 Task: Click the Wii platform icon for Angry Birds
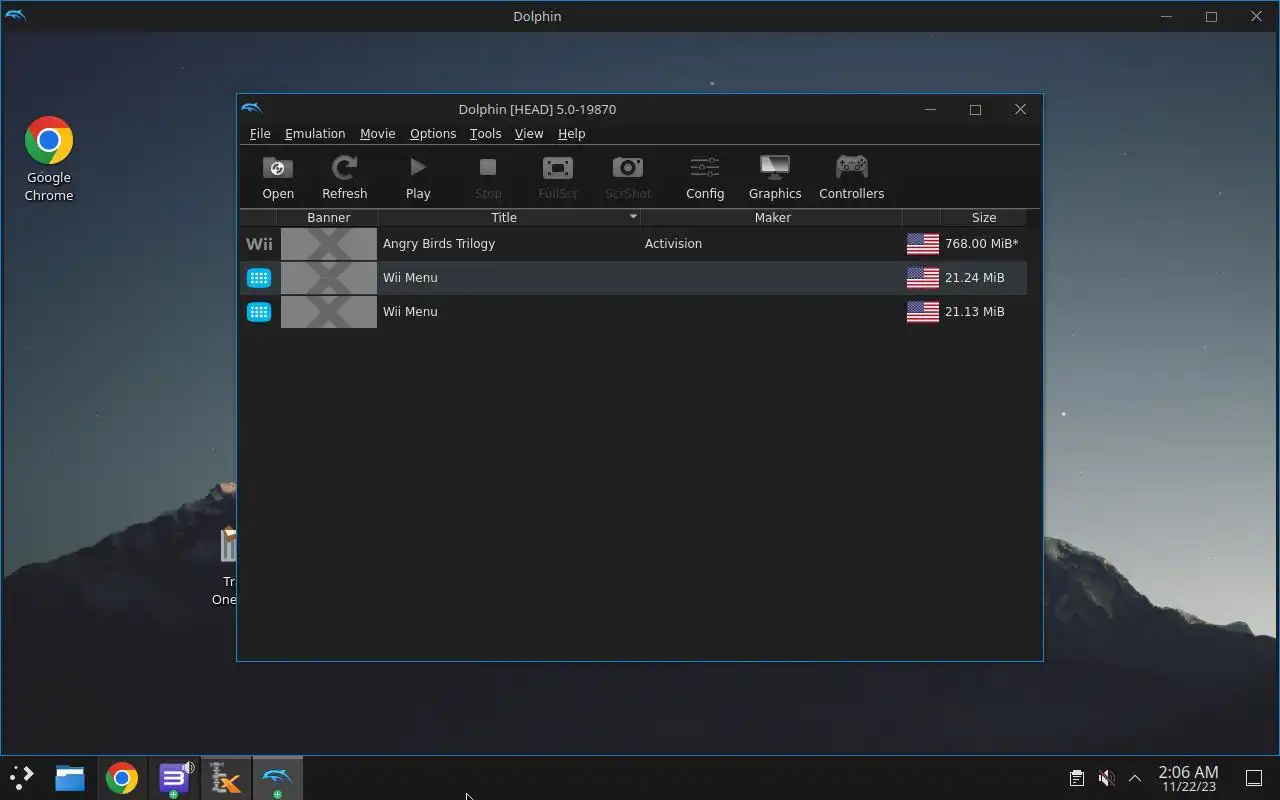(259, 244)
